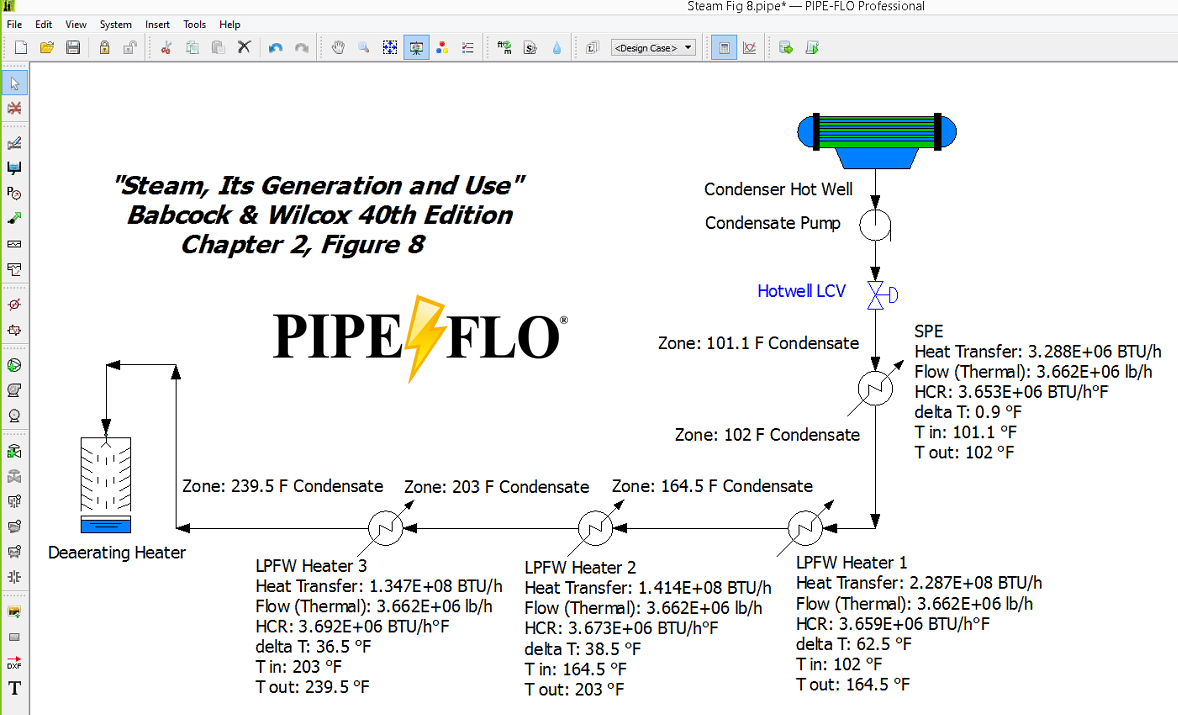Select the text annotation T tool
The width and height of the screenshot is (1178, 715).
[x=14, y=688]
